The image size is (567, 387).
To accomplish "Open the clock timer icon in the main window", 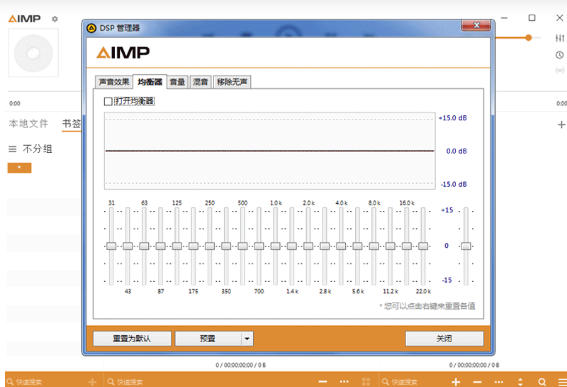I will [559, 55].
